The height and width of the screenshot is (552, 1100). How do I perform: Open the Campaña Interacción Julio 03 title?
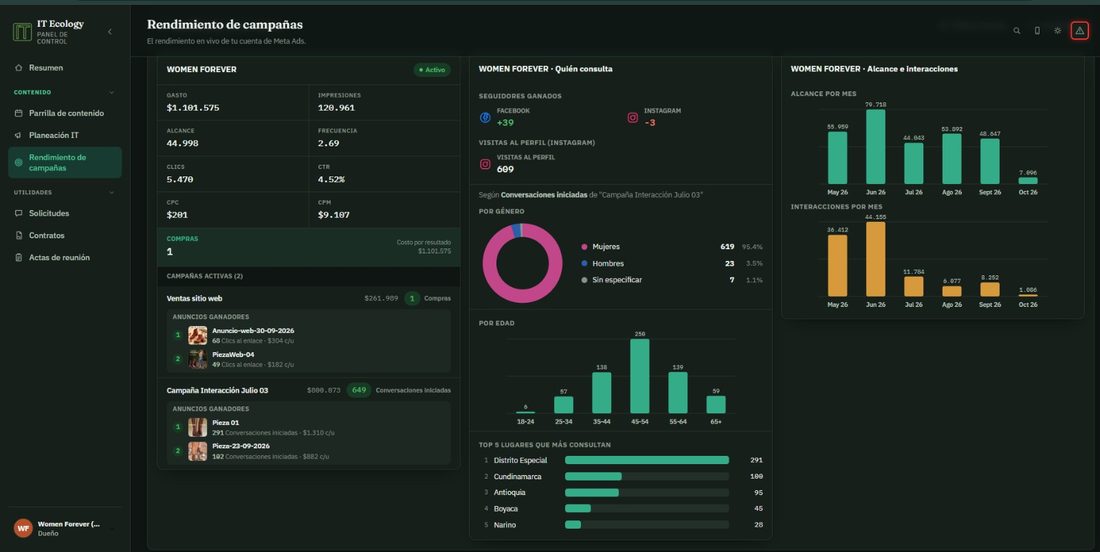tap(217, 390)
